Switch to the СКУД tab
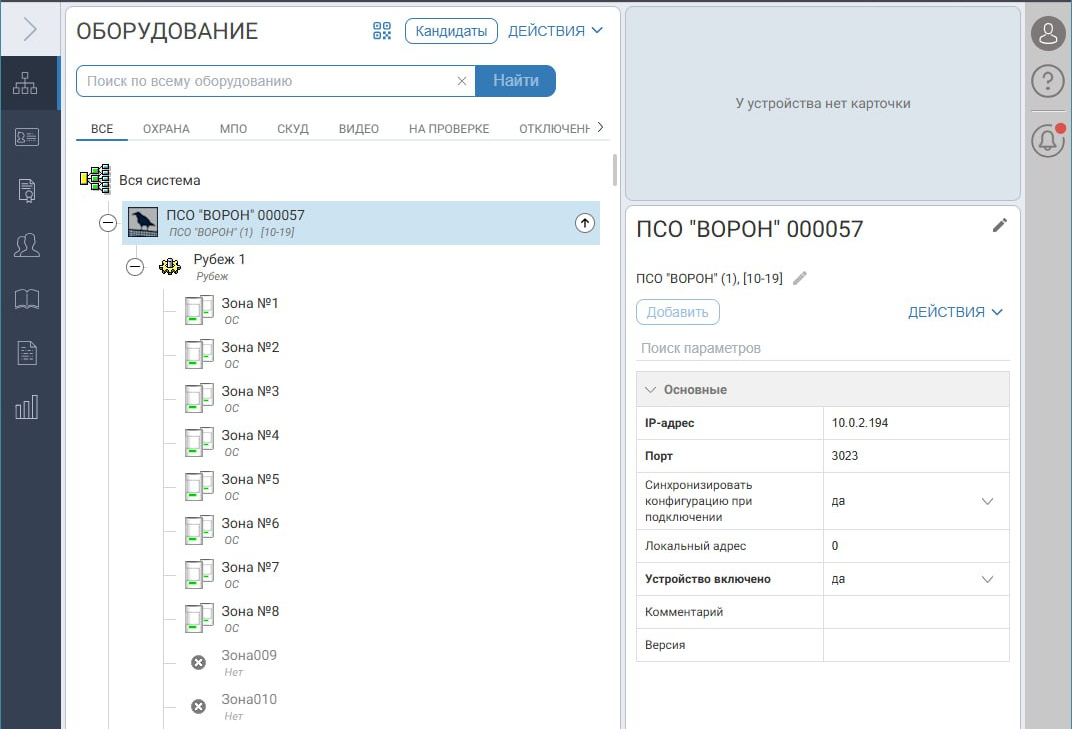The width and height of the screenshot is (1072, 729). point(293,129)
